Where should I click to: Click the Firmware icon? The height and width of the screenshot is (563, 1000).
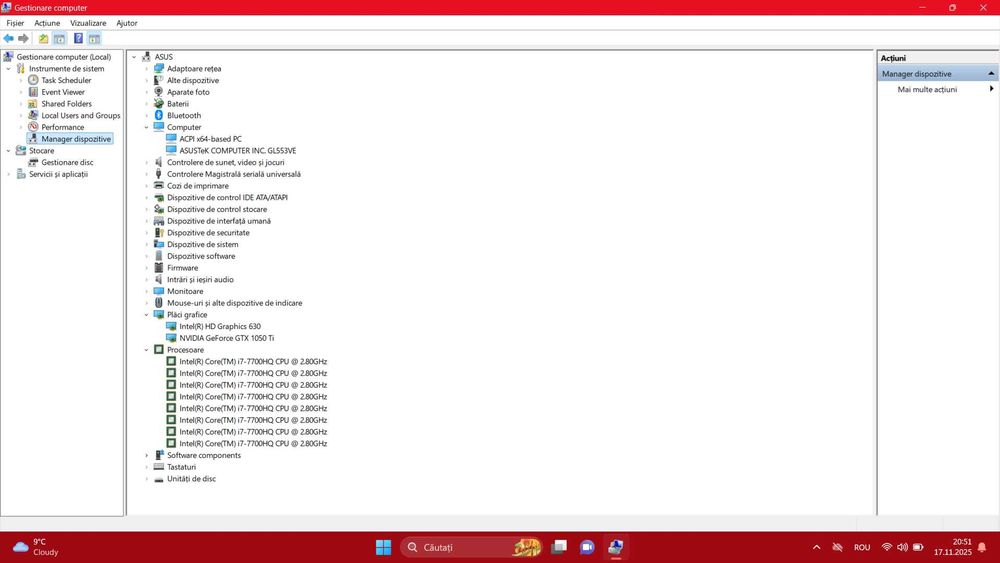(159, 268)
